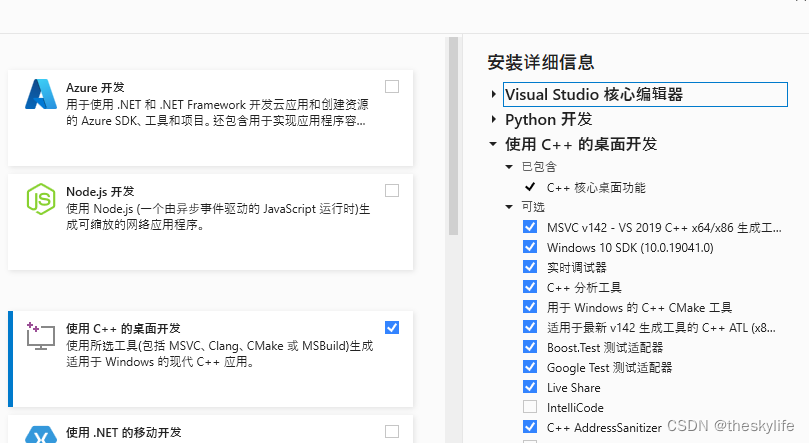Enable the IntelliCode component checkbox
This screenshot has height=443, width=809.
pyautogui.click(x=530, y=407)
